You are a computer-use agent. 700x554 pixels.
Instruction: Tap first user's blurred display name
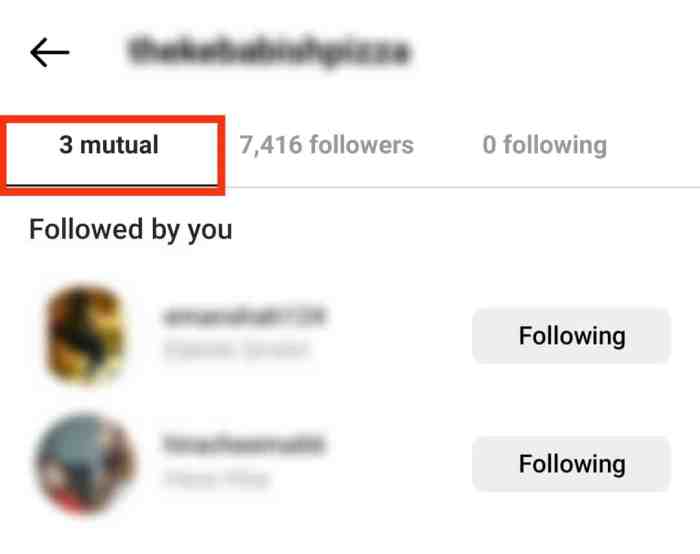tap(236, 349)
